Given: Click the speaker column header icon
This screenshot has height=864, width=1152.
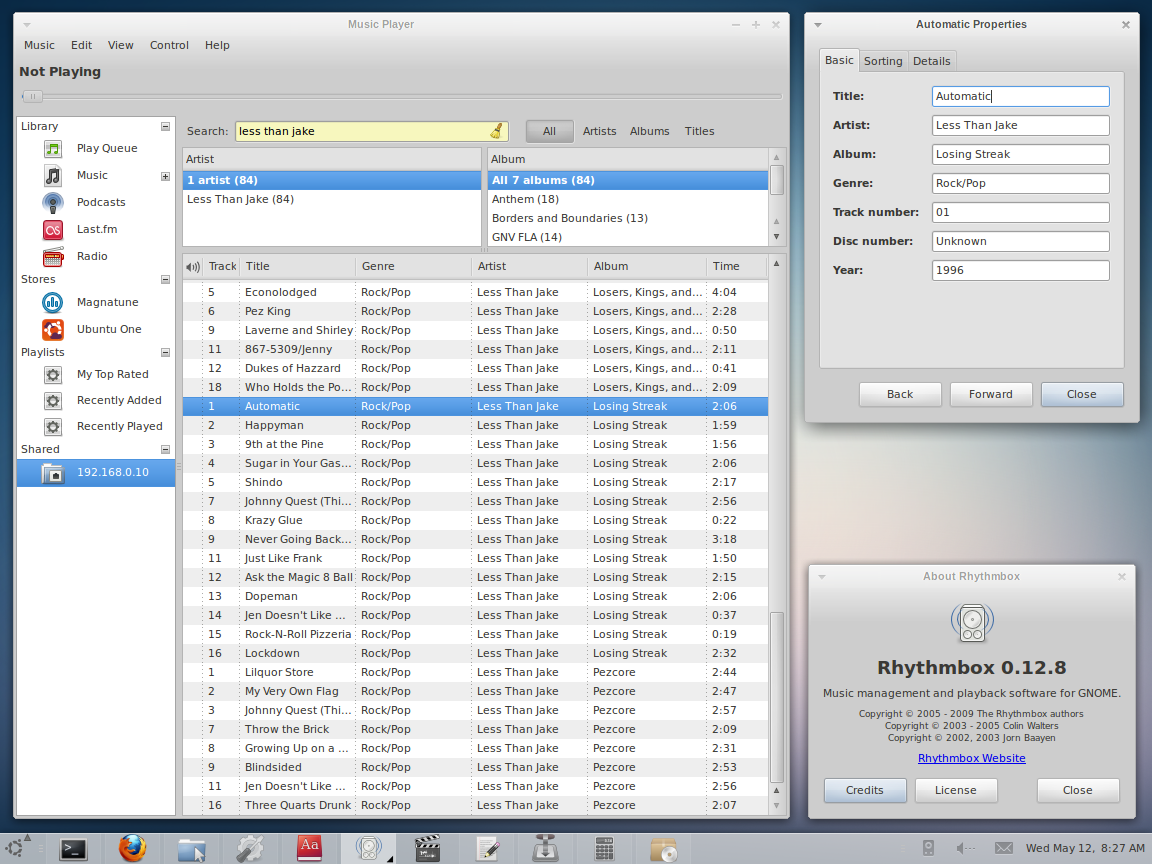Looking at the screenshot, I should point(192,267).
